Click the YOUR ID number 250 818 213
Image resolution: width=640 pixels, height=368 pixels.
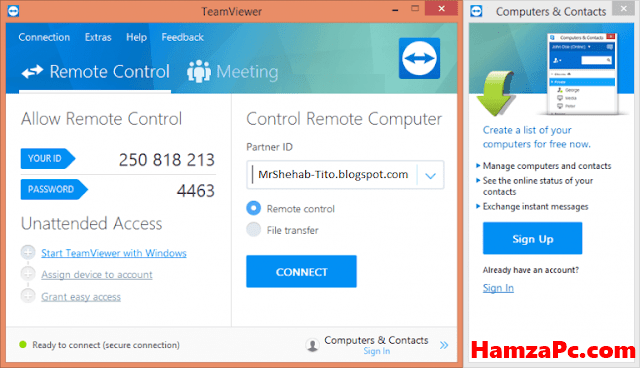coord(167,160)
